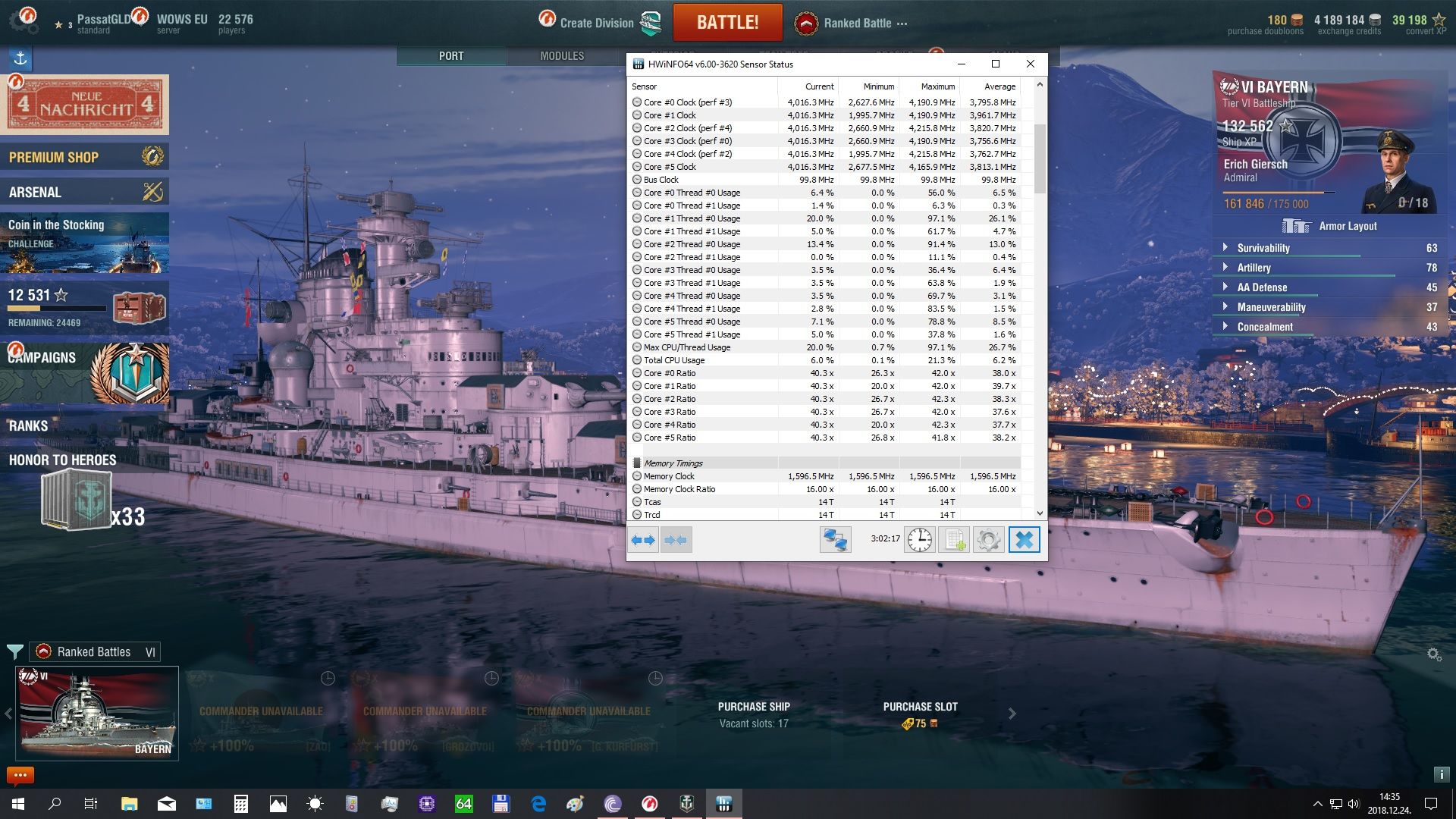Click the Ranked Battles VI carousel filter label

95,651
